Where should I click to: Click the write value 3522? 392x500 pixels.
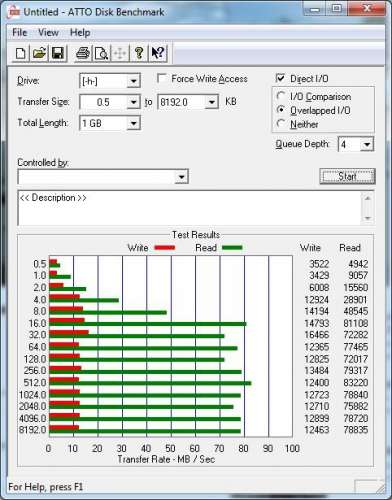(319, 264)
